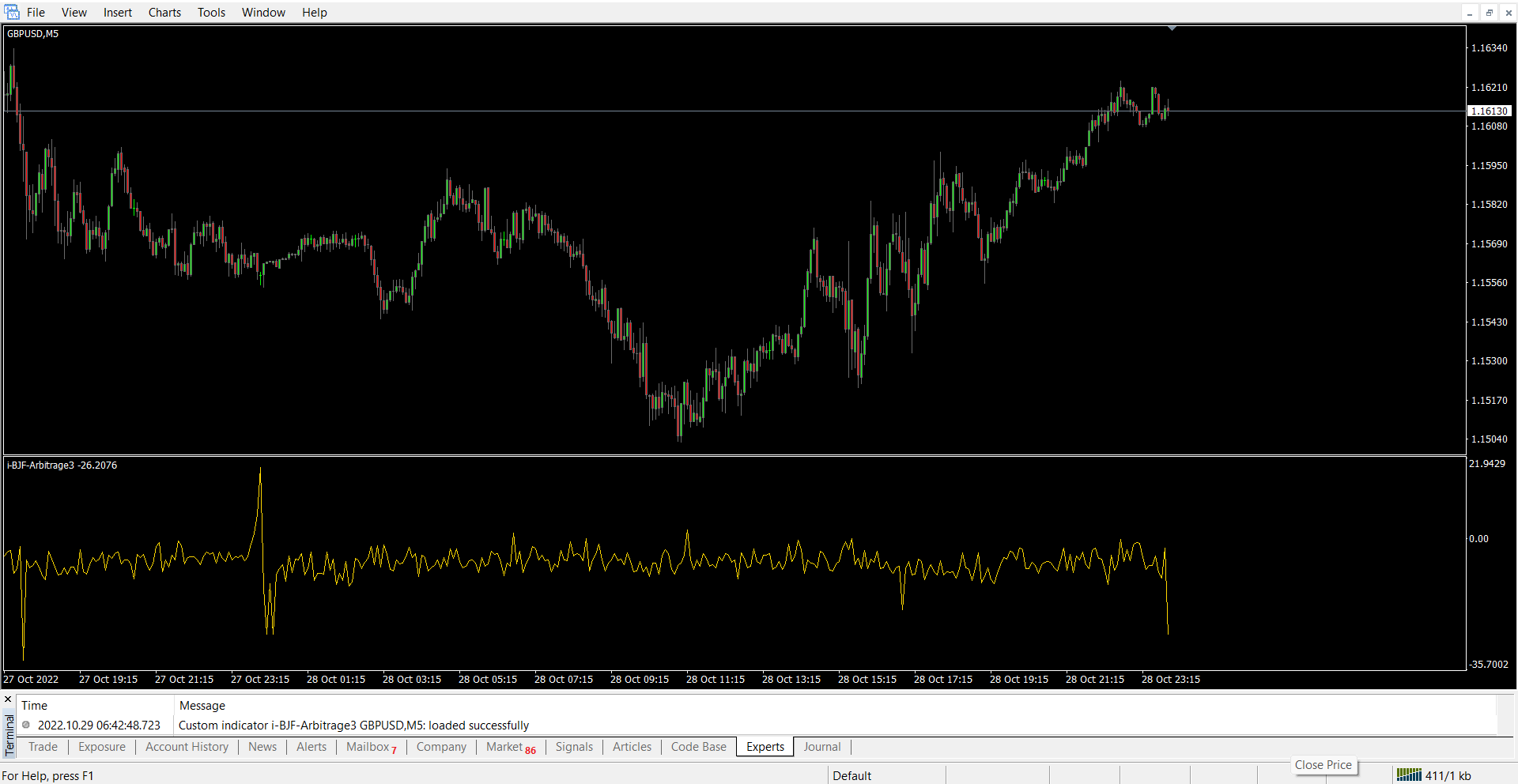This screenshot has width=1518, height=784.
Task: Open the Market tab in Terminal
Action: pyautogui.click(x=510, y=747)
